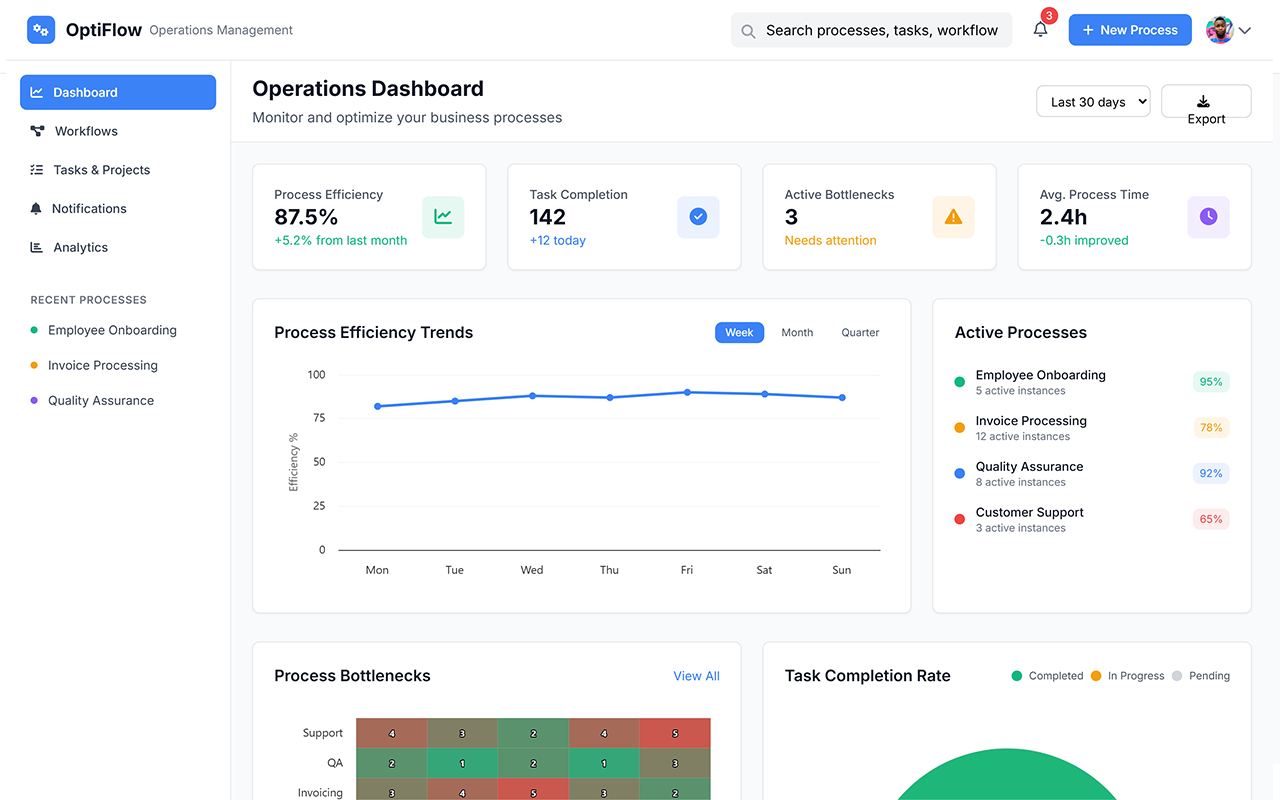
Task: Toggle the Completed legend item
Action: 1047,676
